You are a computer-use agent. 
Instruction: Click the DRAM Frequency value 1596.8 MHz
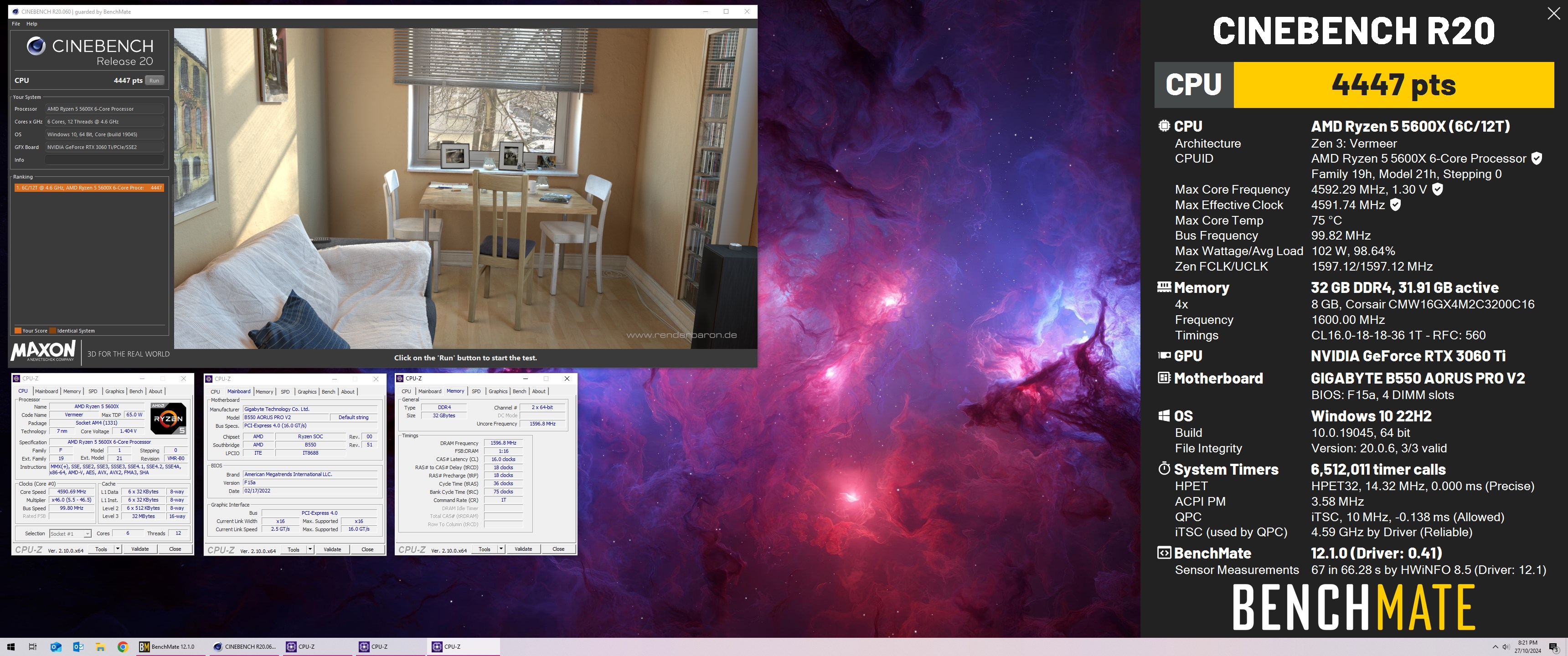point(503,443)
